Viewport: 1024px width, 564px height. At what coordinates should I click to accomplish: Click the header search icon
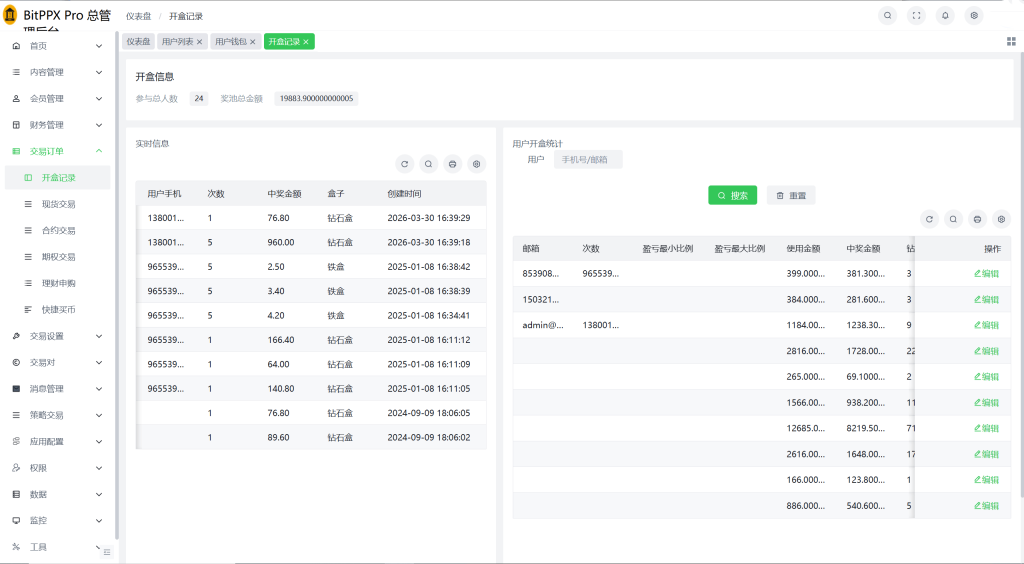pos(888,16)
